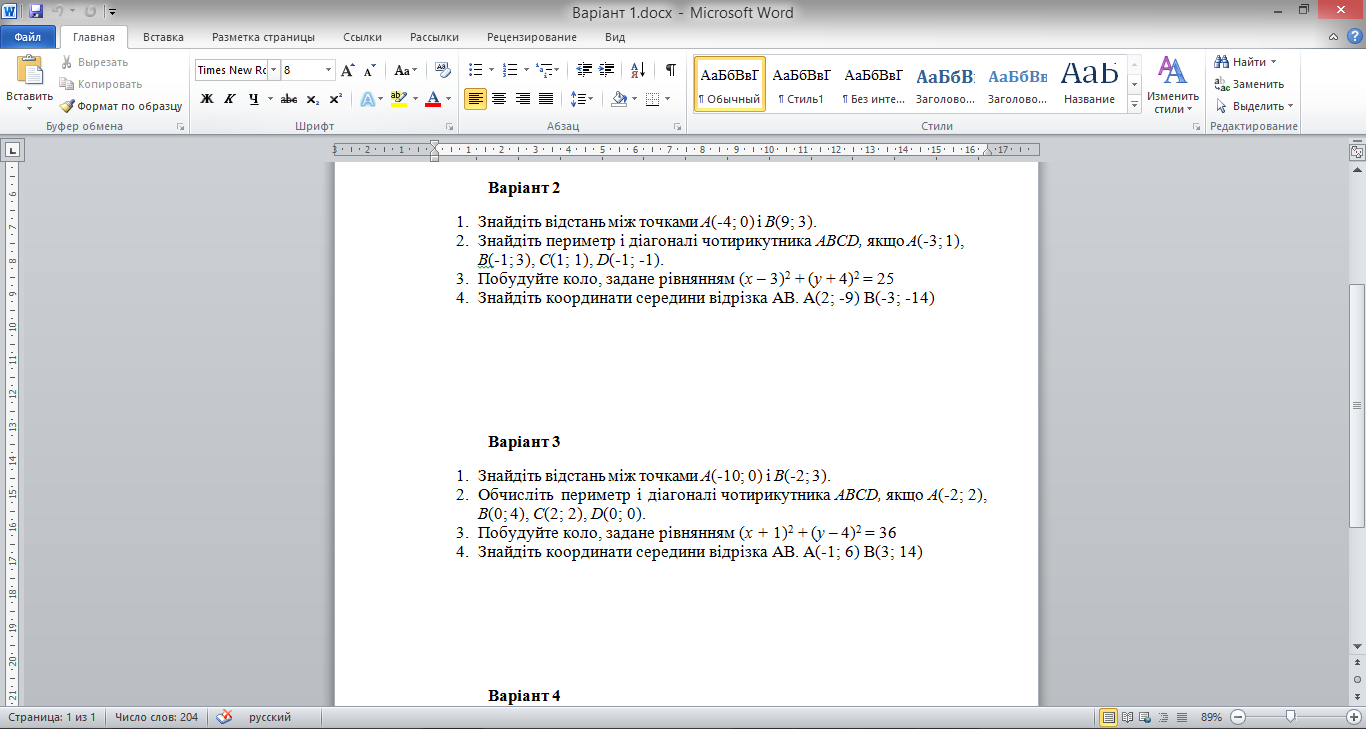This screenshot has width=1366, height=729.
Task: Click the Save icon in Quick Access toolbar
Action: 36,12
